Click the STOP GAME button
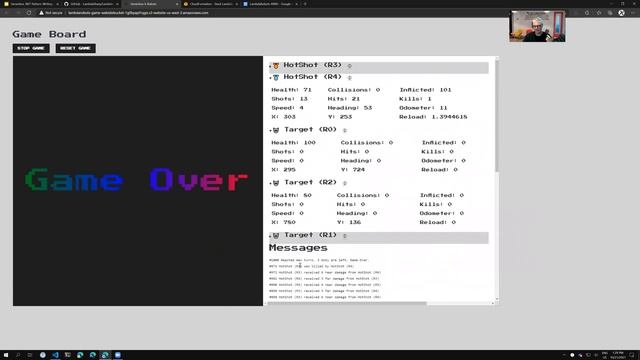The width and height of the screenshot is (640, 360). pyautogui.click(x=31, y=48)
